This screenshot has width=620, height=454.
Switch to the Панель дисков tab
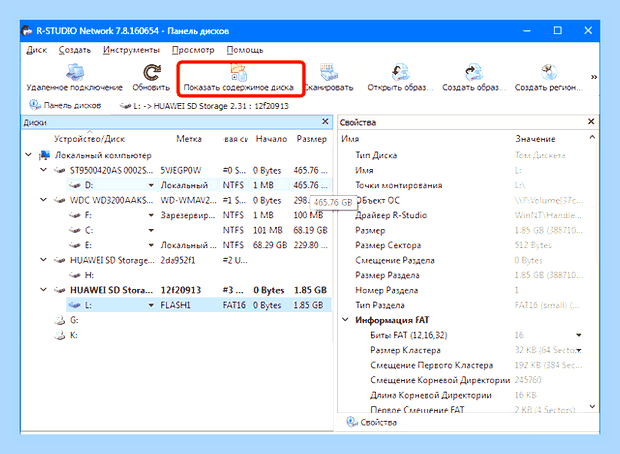65,105
